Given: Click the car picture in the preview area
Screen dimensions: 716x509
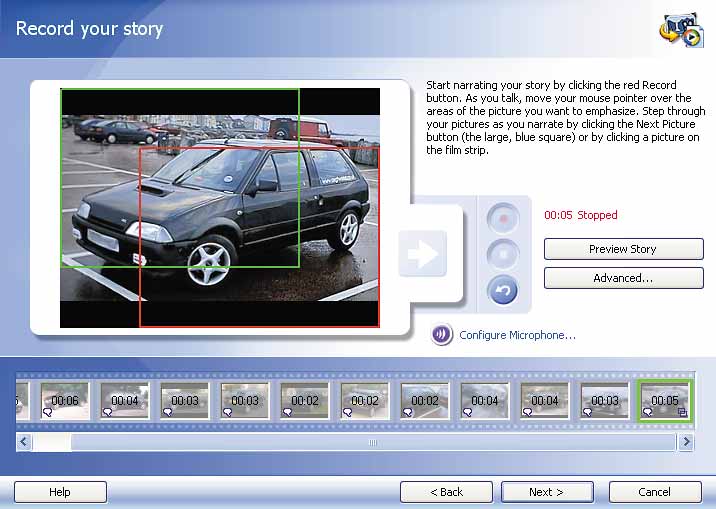Looking at the screenshot, I should pos(220,208).
